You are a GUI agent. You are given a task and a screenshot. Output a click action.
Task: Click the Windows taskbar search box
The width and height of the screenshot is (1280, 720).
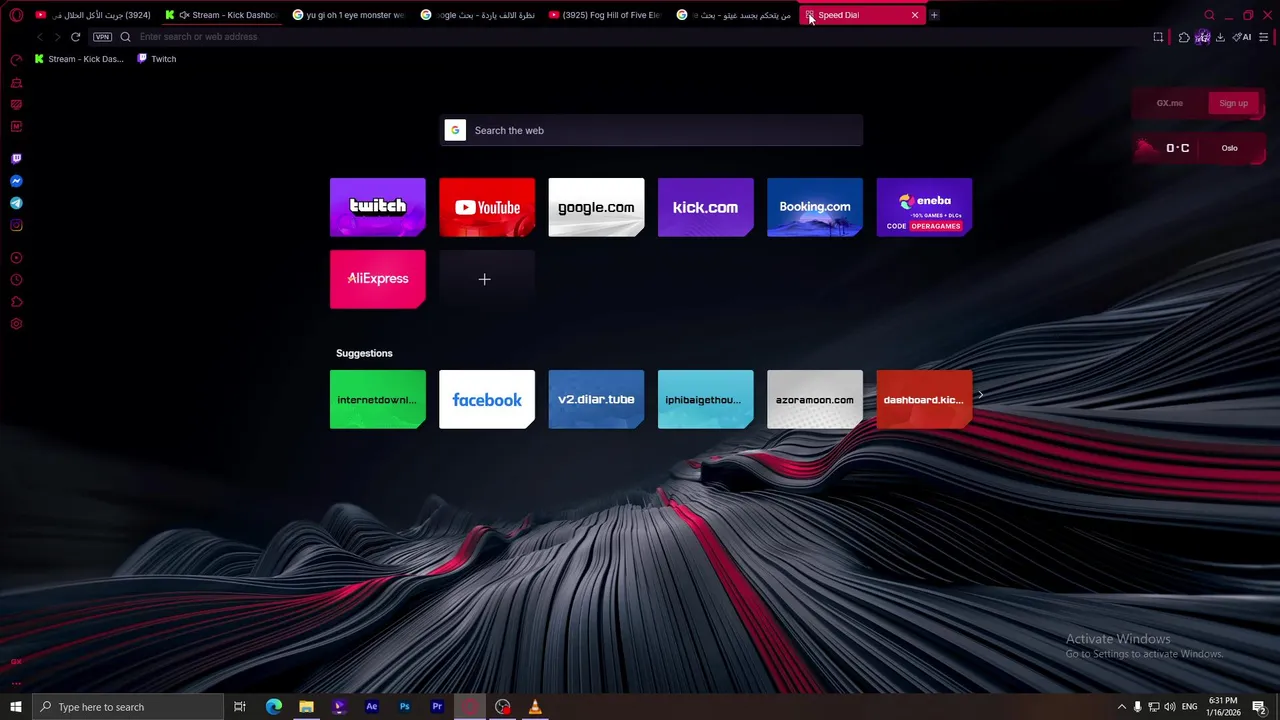coord(127,707)
